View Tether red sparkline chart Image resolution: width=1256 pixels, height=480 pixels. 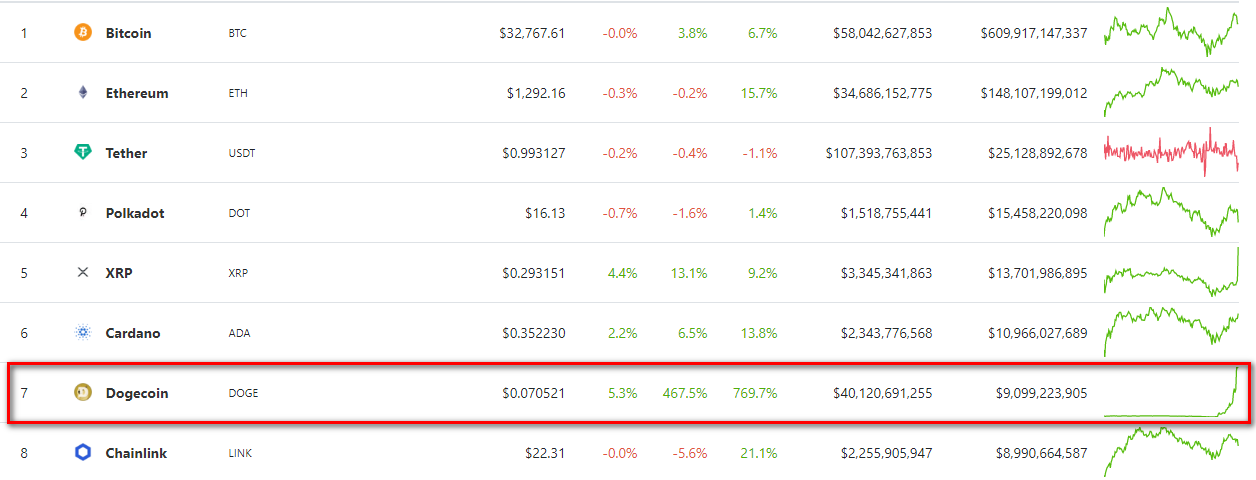click(x=1171, y=152)
